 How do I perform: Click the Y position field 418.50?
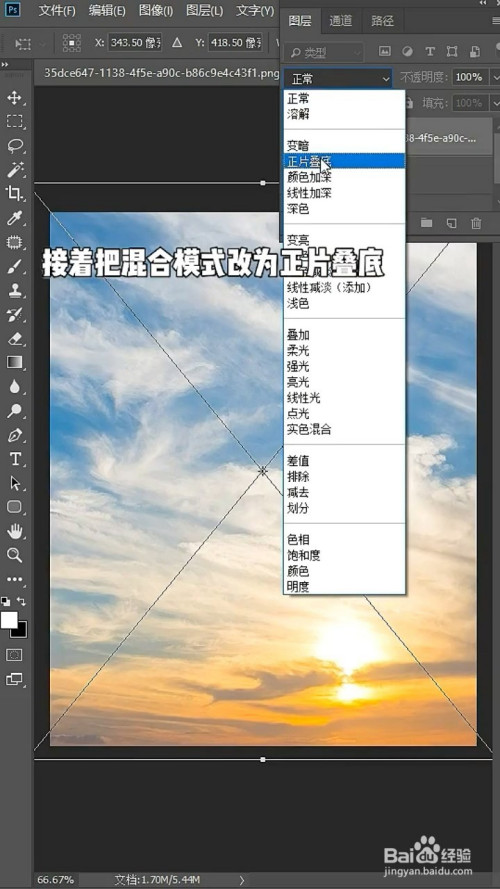(x=235, y=43)
